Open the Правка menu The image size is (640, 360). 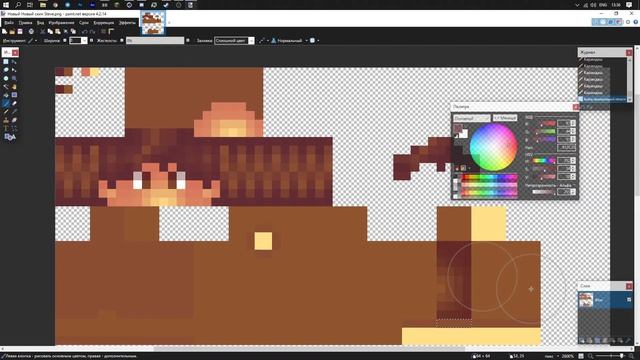(25, 23)
